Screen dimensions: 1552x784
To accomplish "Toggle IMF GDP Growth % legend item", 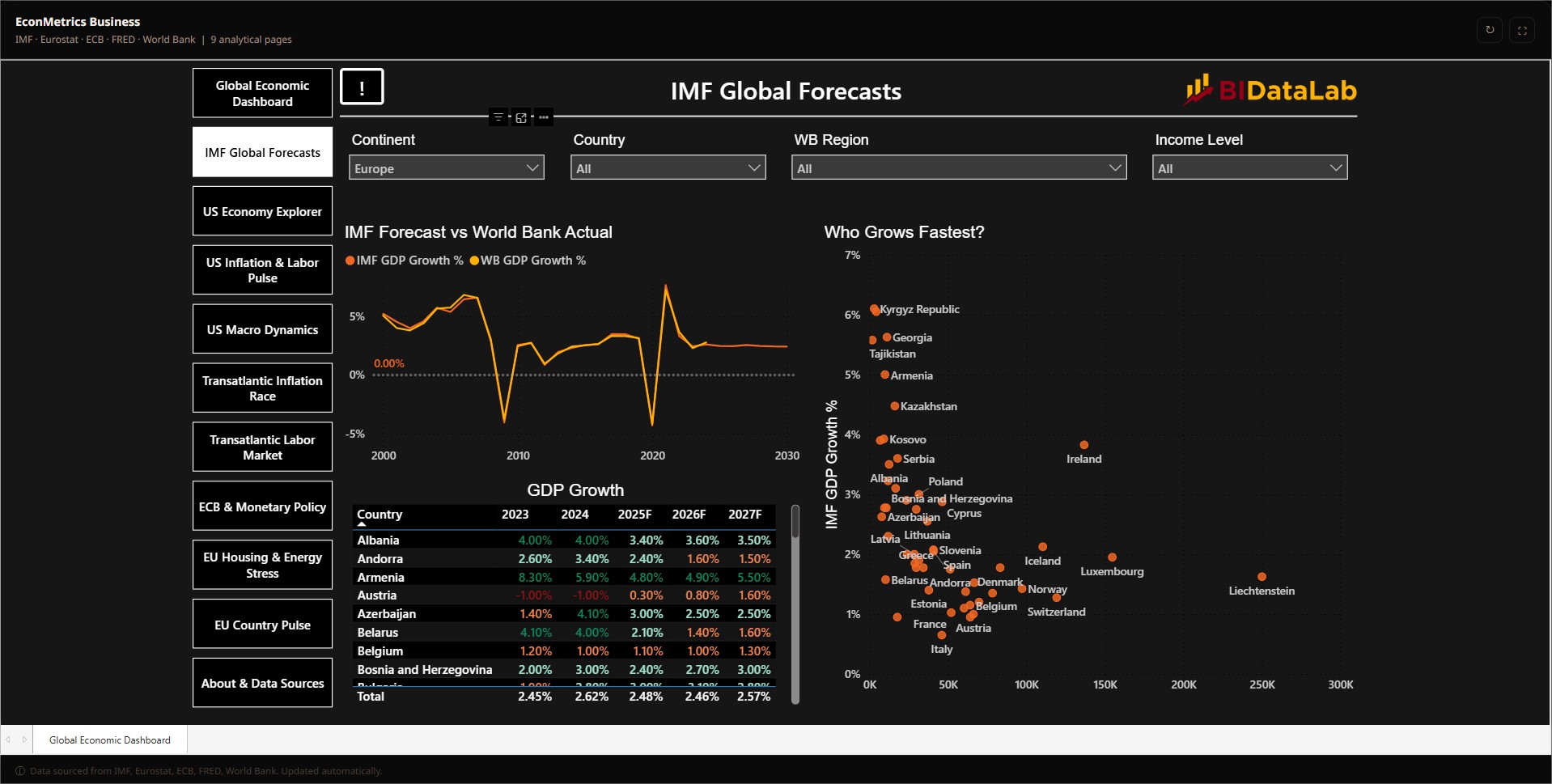I will pos(404,261).
